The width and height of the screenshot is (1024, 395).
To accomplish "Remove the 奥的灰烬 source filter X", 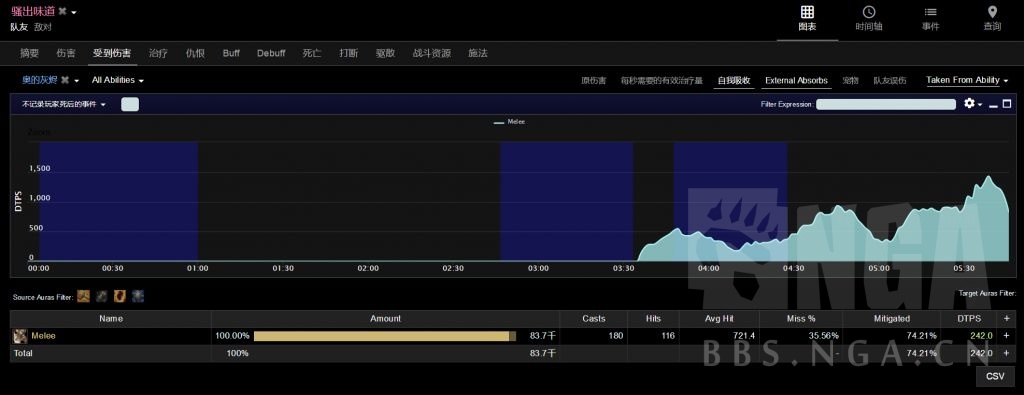I will 65,80.
